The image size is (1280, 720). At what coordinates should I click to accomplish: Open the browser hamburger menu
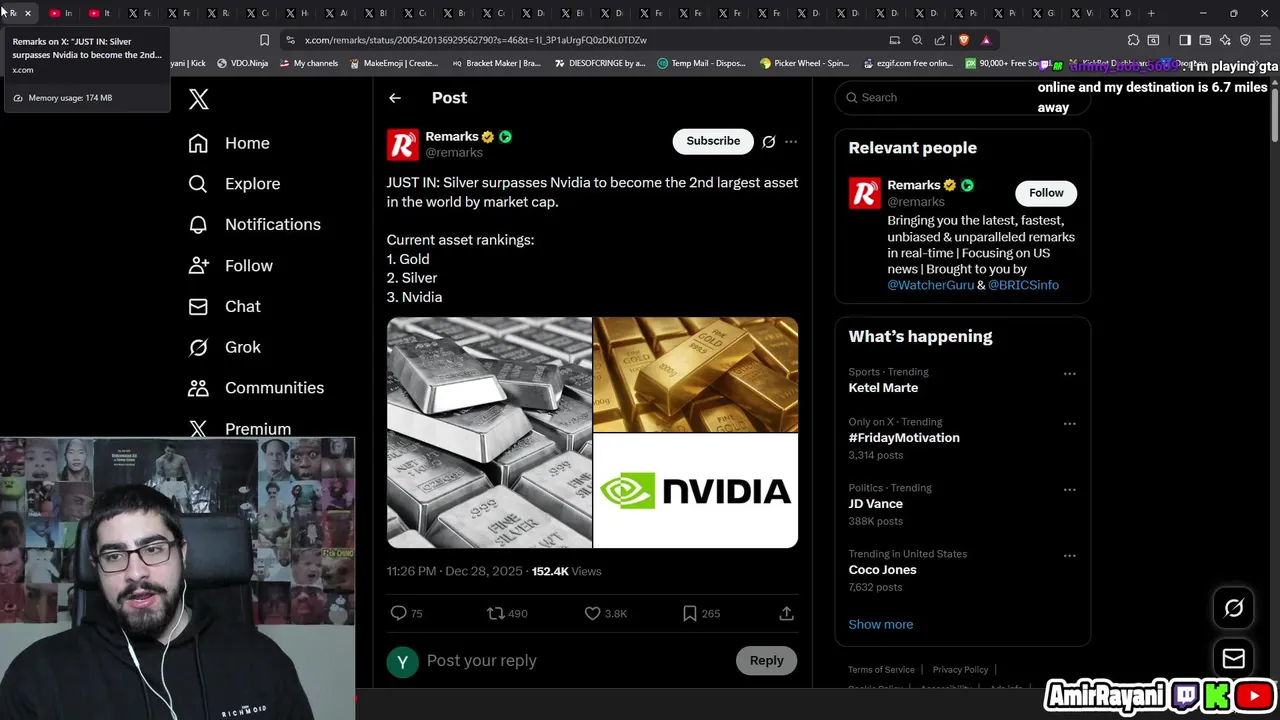[1265, 40]
